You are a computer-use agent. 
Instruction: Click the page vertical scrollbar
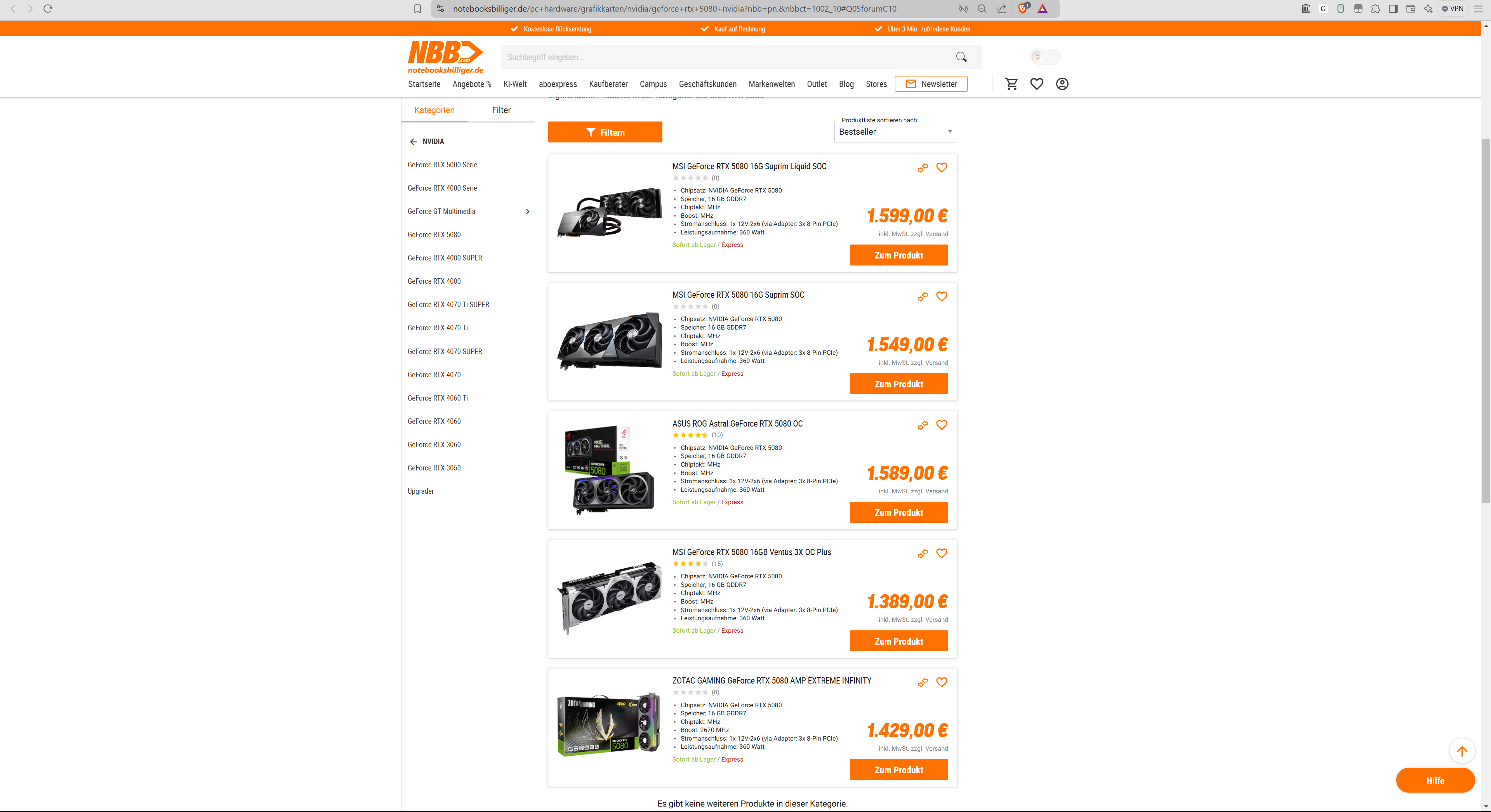1485,318
